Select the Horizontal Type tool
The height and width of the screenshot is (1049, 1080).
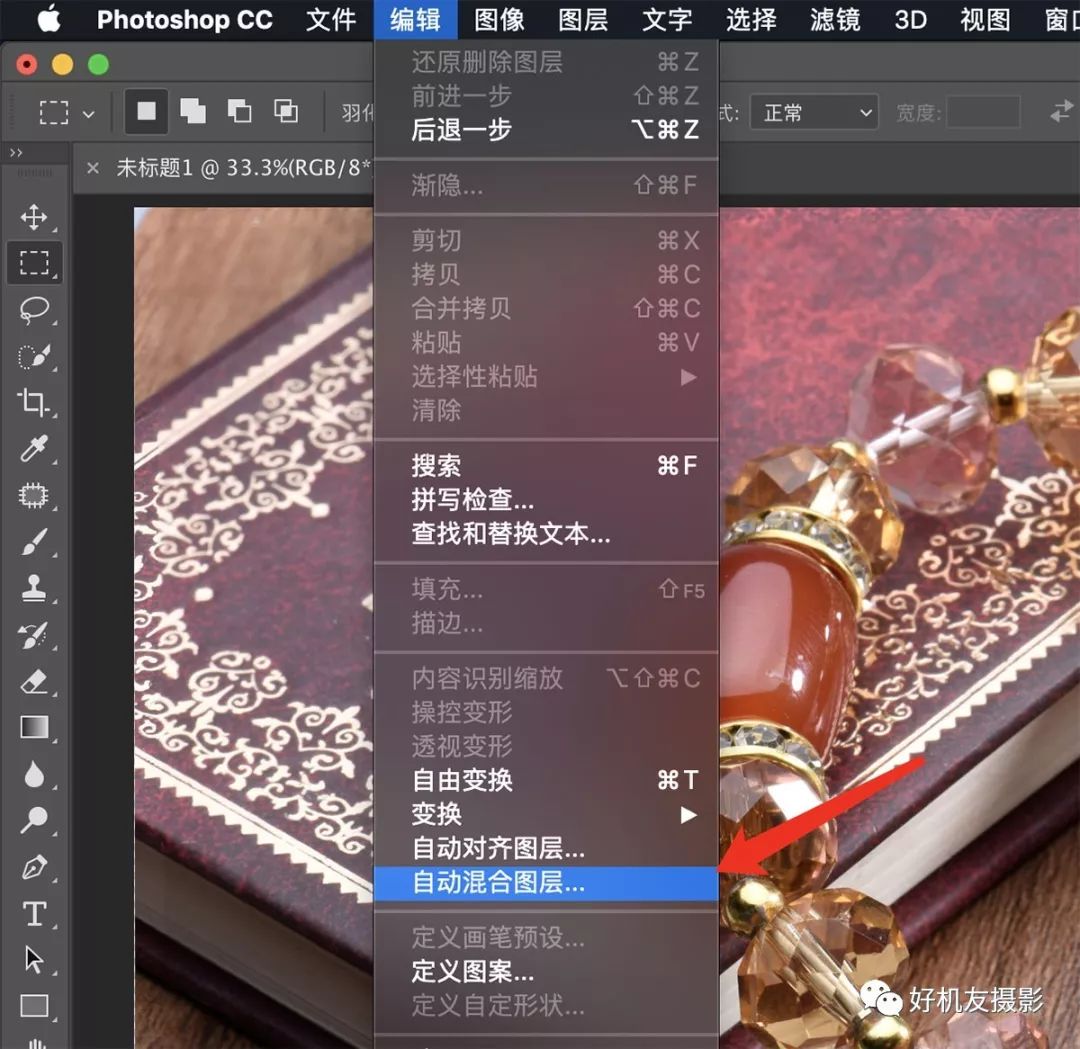pyautogui.click(x=34, y=913)
